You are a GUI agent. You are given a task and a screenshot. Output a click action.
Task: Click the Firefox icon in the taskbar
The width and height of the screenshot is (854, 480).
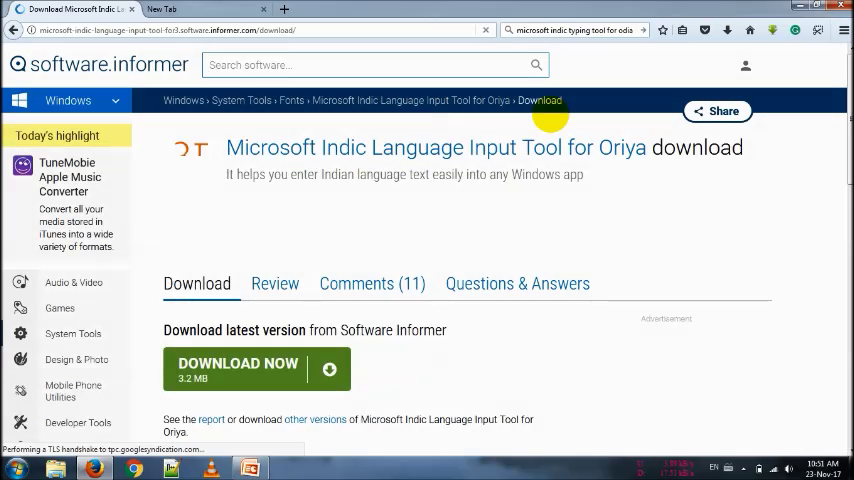click(x=94, y=469)
